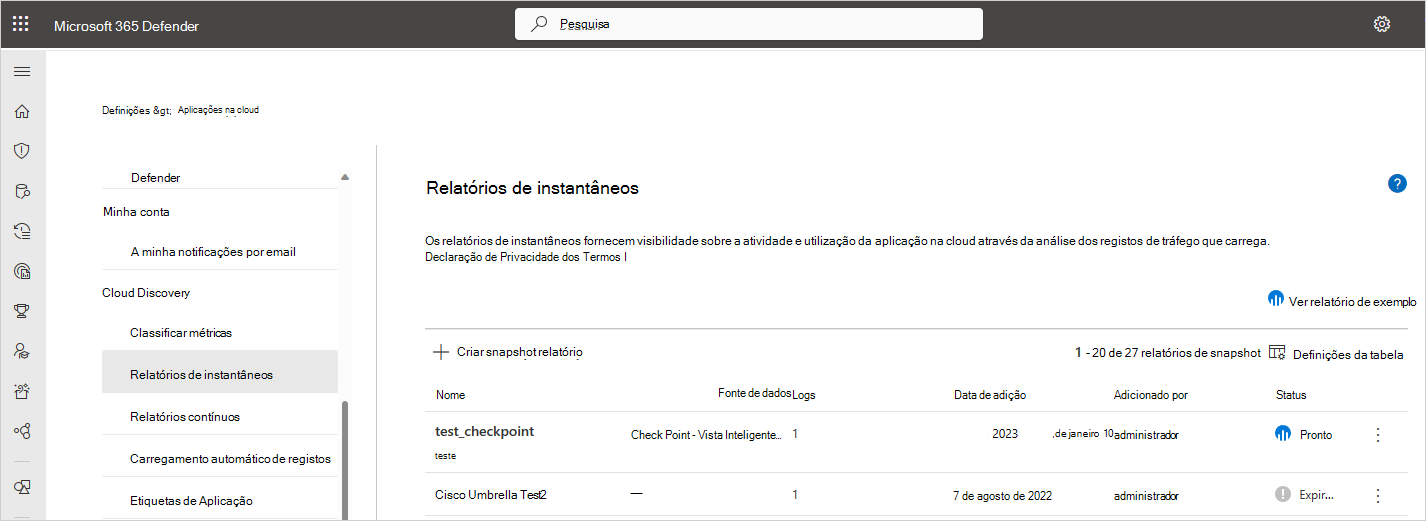Click the 7 de agosto de 2022 date

coord(1002,495)
